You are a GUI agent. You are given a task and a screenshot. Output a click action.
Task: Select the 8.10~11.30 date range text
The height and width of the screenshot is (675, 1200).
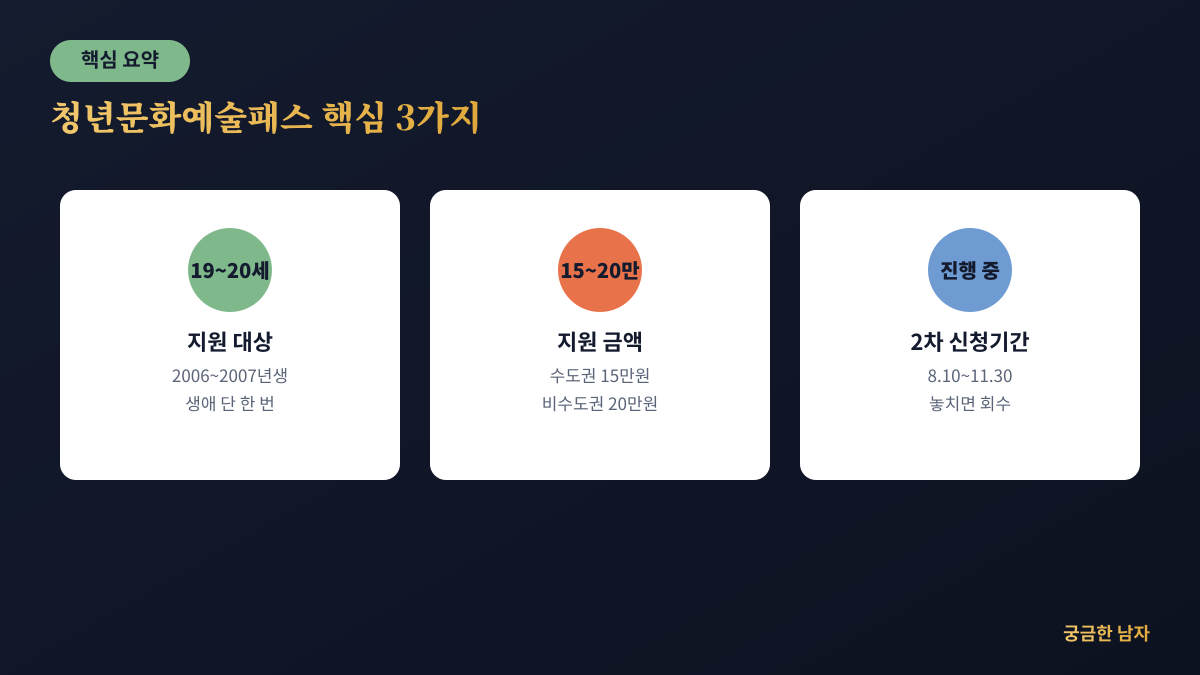(x=970, y=376)
